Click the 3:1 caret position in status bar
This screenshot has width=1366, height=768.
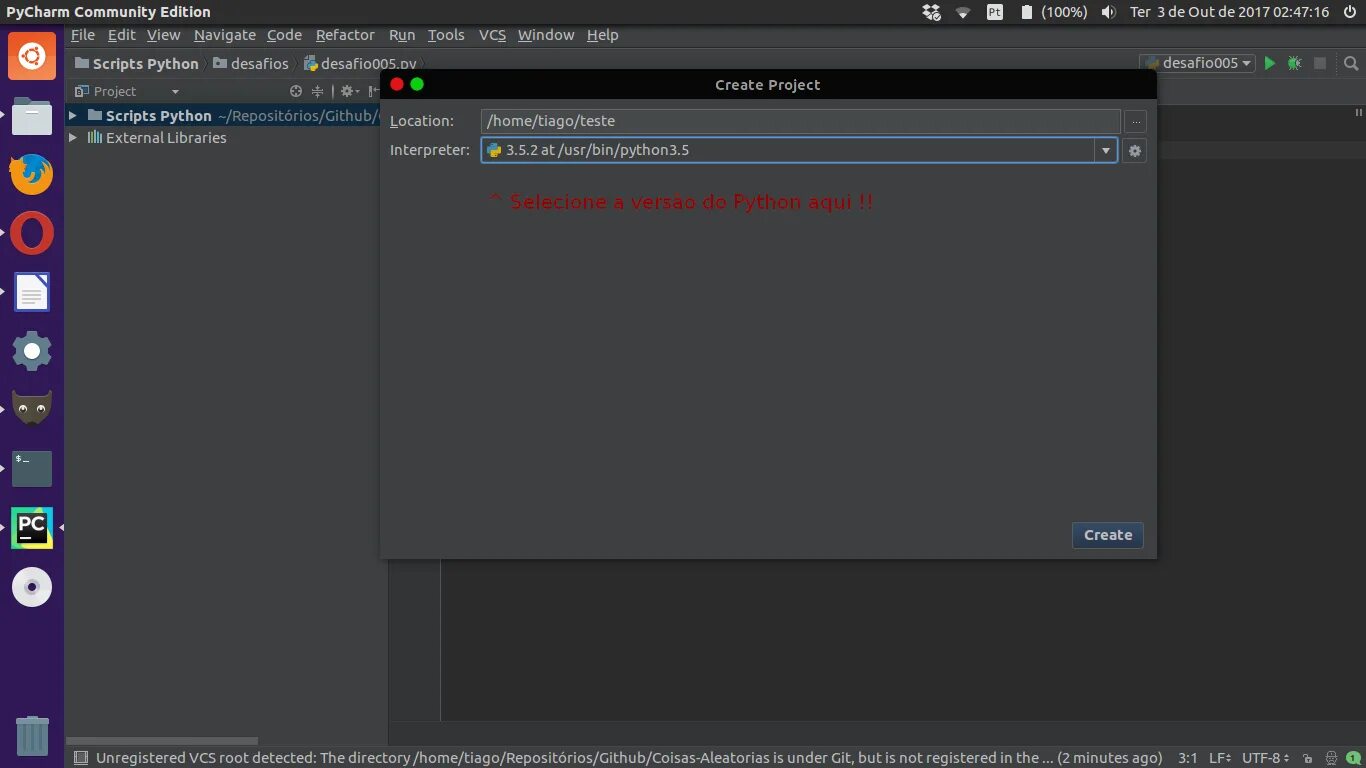coord(1187,758)
